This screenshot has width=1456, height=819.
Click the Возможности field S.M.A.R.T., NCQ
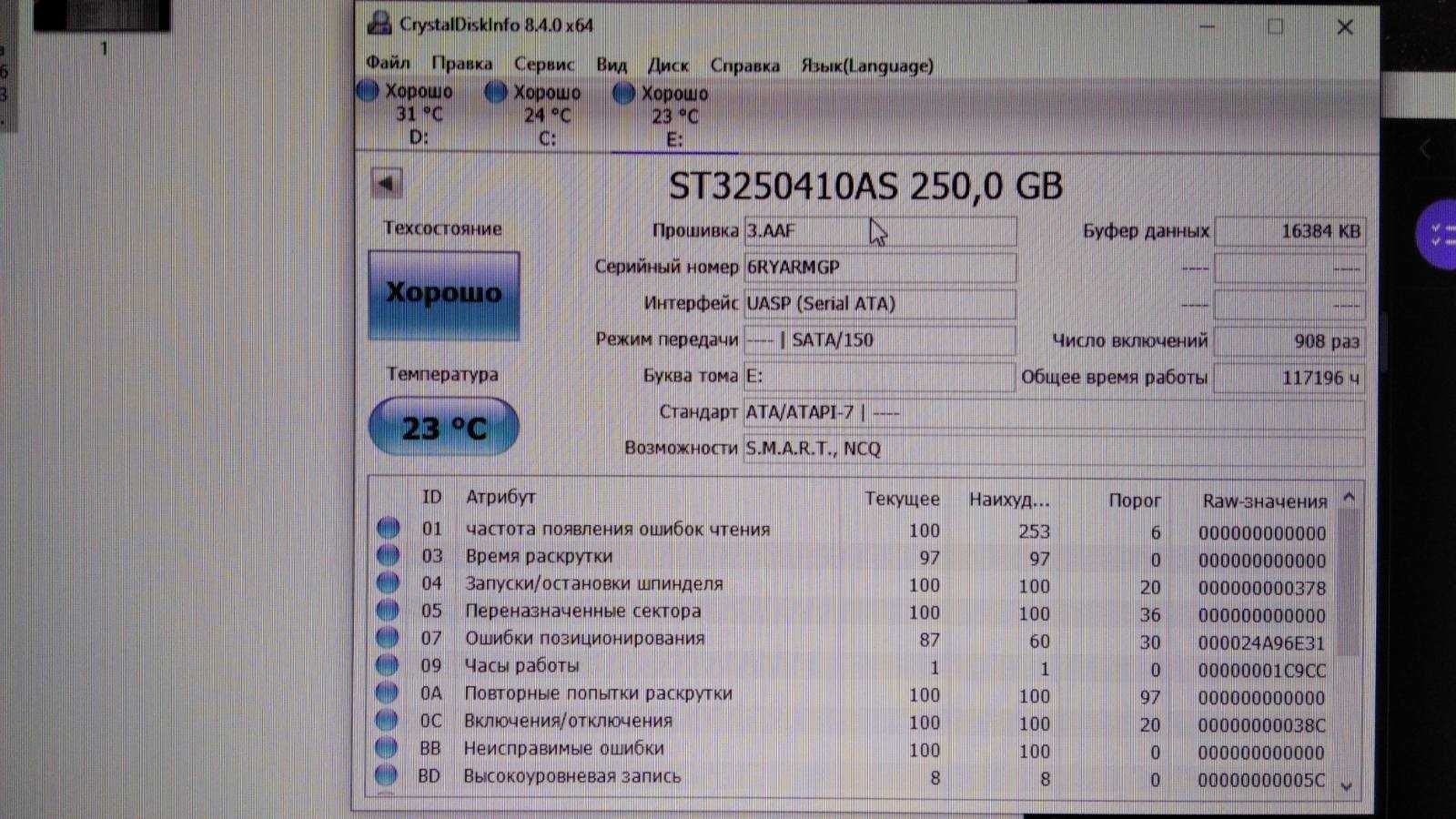(x=1055, y=449)
